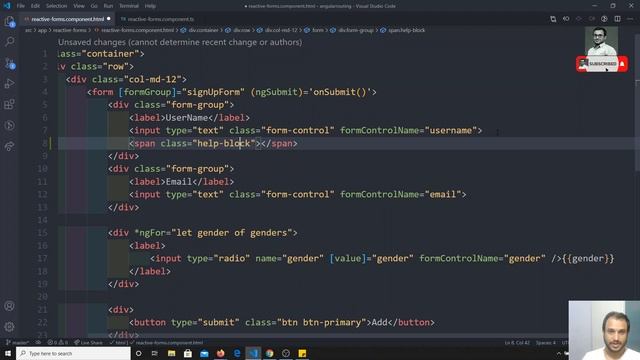Open the File menu
Image resolution: width=640 pixels, height=360 pixels.
(20, 6)
